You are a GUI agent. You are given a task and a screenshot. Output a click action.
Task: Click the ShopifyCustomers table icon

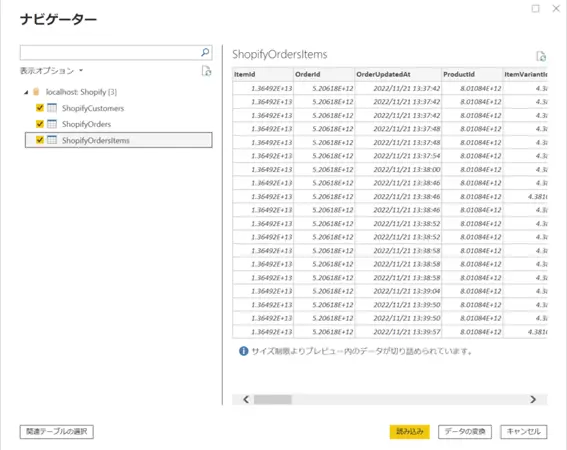(52, 108)
